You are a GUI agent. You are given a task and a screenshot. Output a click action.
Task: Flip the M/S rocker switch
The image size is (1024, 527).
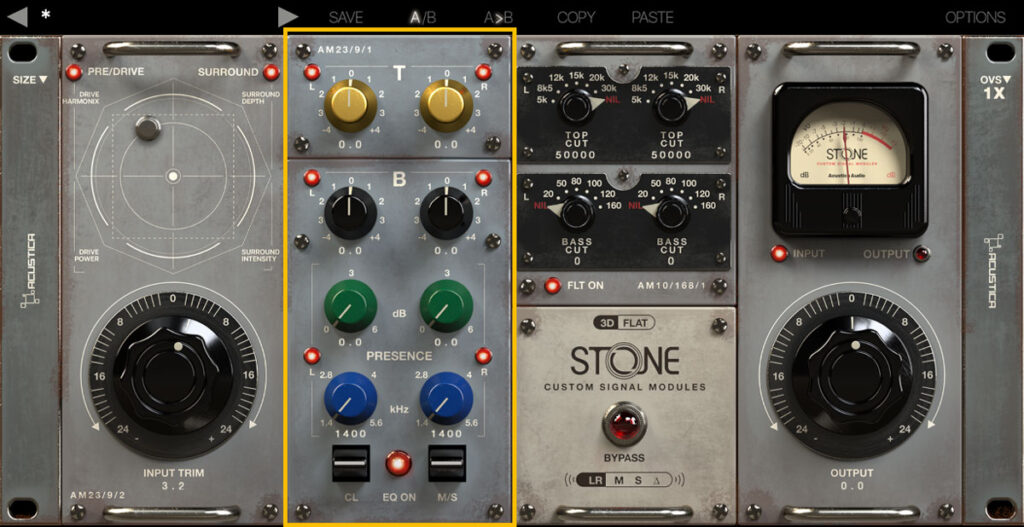point(447,464)
